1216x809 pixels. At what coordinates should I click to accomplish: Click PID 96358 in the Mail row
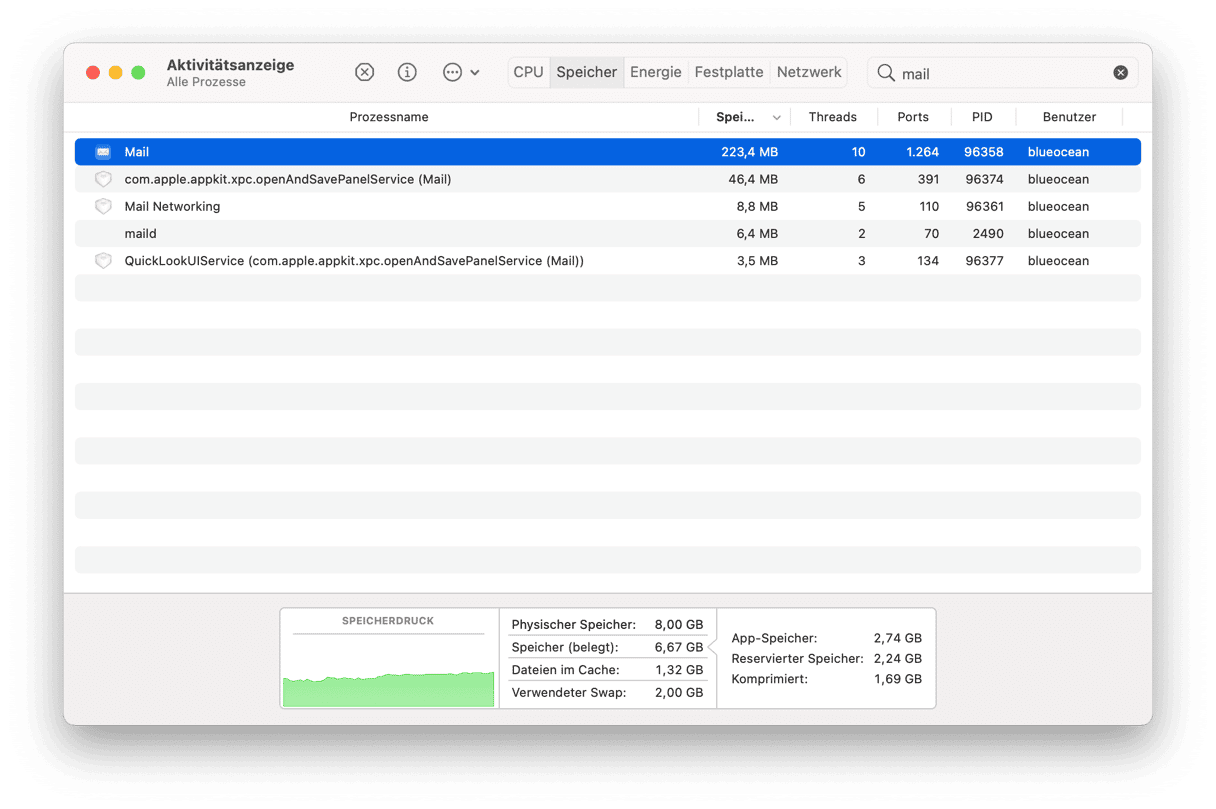[x=983, y=152]
